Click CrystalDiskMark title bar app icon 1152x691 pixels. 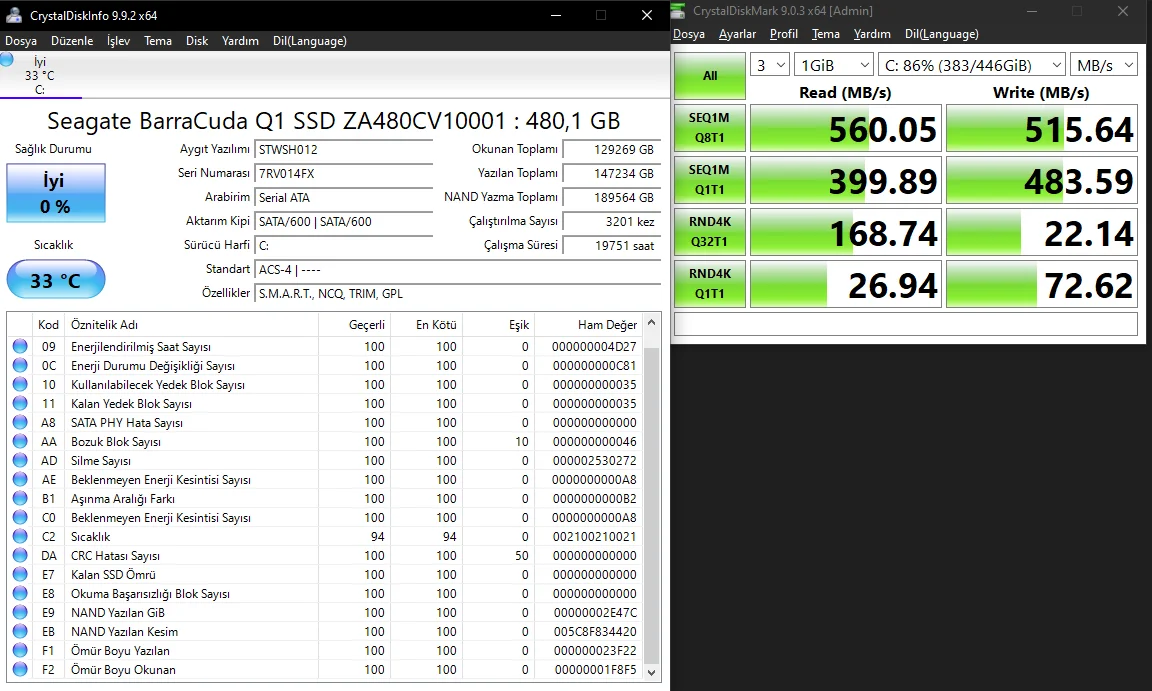pyautogui.click(x=678, y=11)
